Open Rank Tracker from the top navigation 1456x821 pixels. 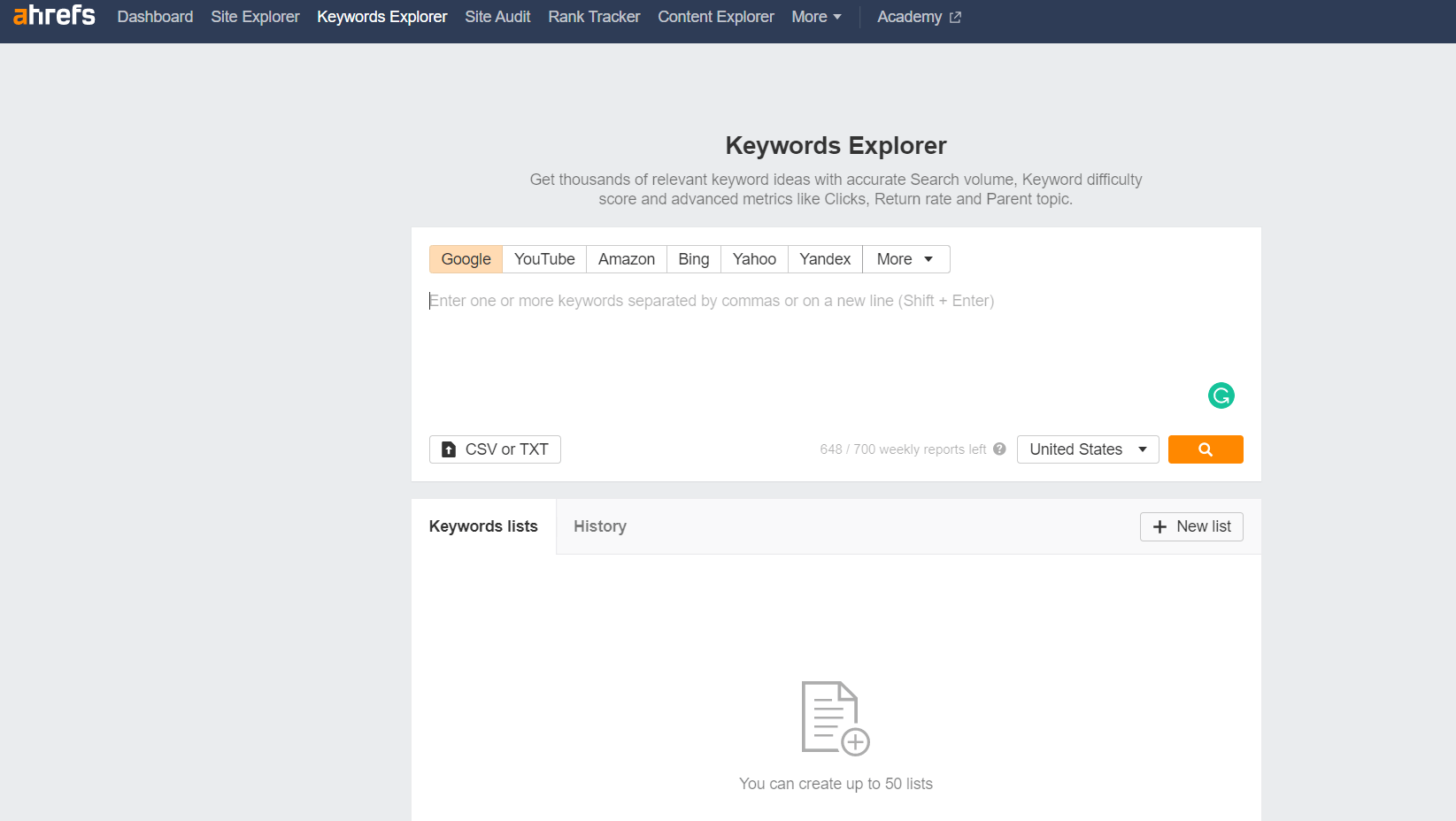593,16
